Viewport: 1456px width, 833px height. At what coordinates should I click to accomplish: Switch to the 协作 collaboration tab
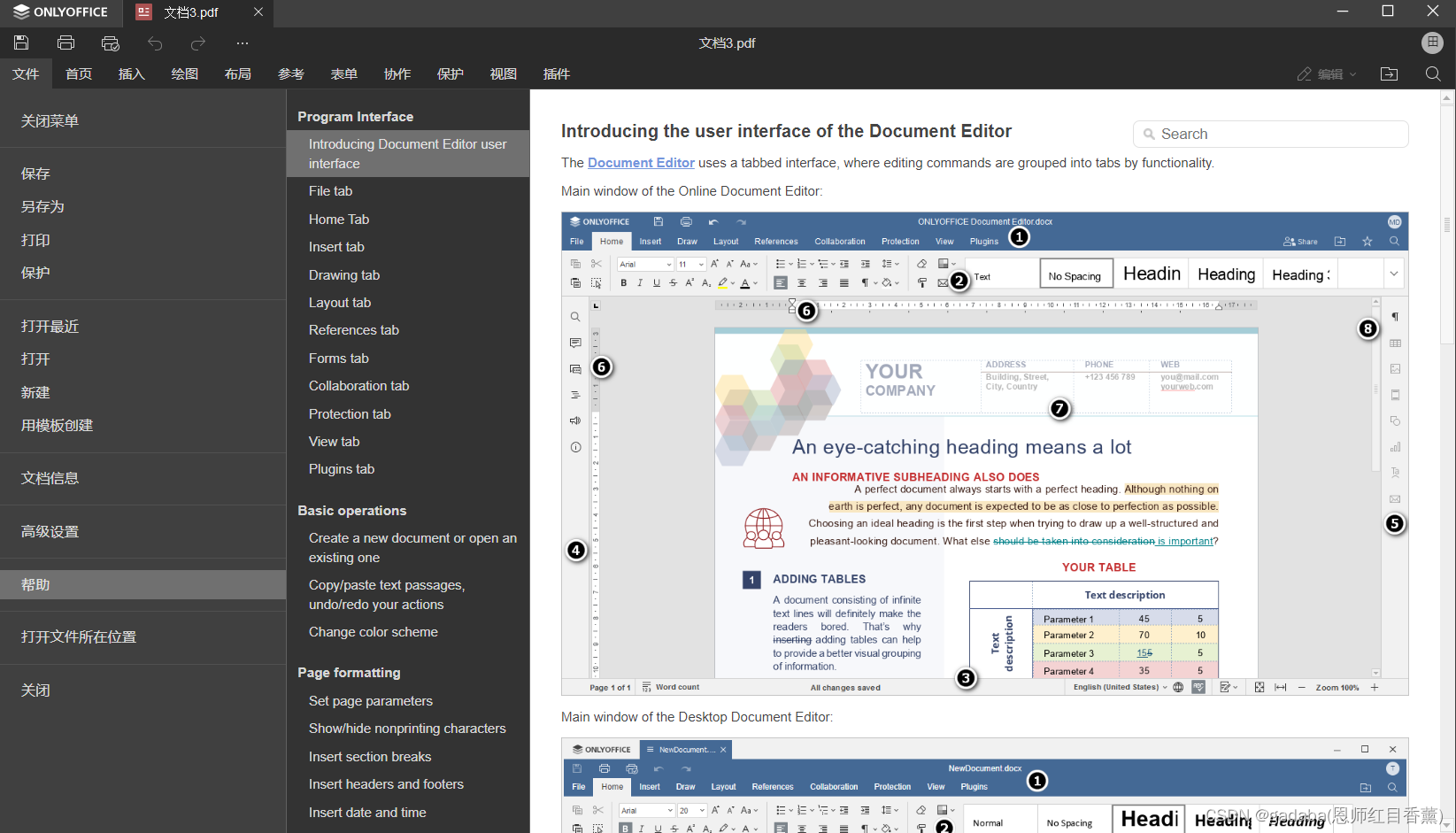397,74
